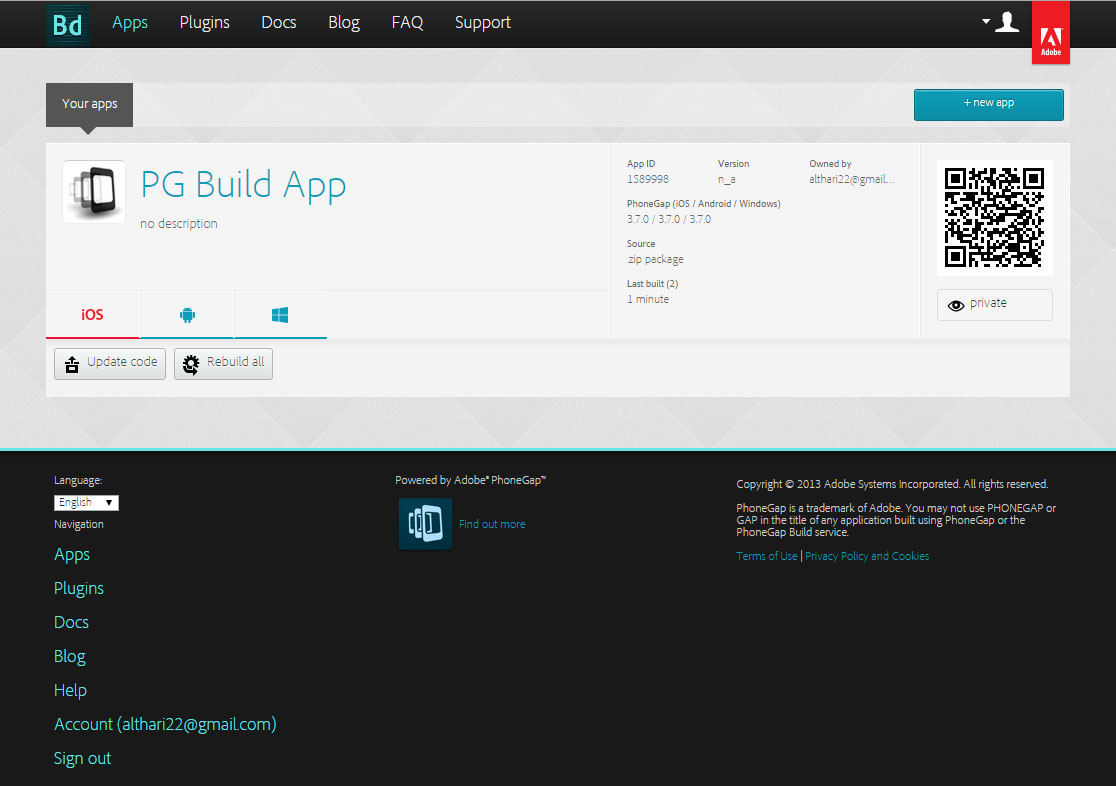
Task: Open Plugins in the top navigation
Action: tap(204, 23)
